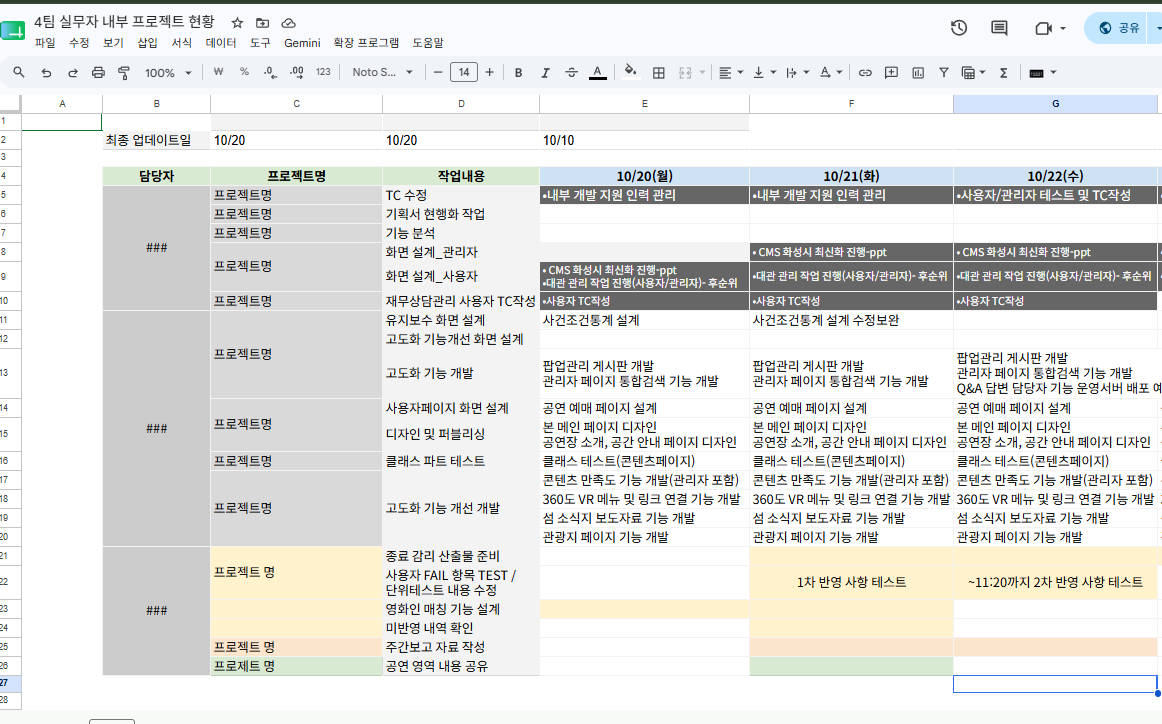Select the 최종 업데이트일 cell

[x=156, y=140]
